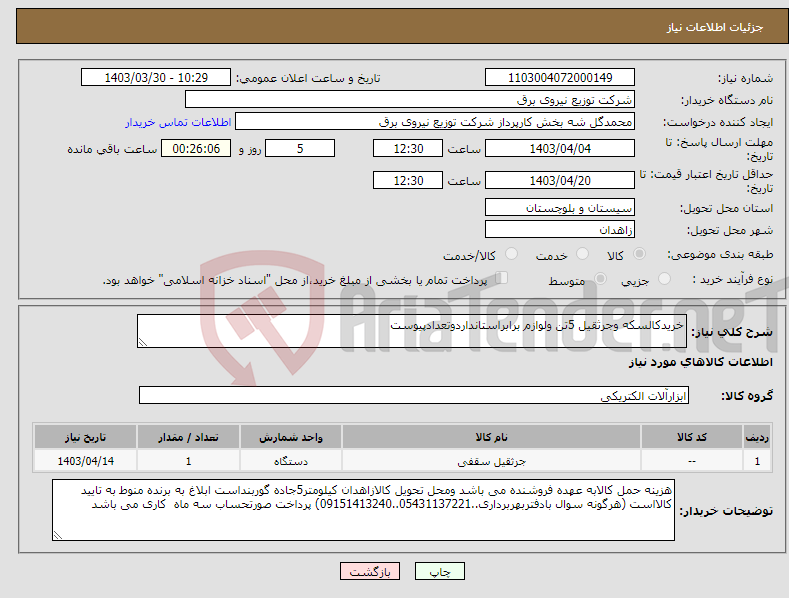789x598 pixels.
Task: Select the کالا/خدمت radio button
Action: pyautogui.click(x=511, y=254)
